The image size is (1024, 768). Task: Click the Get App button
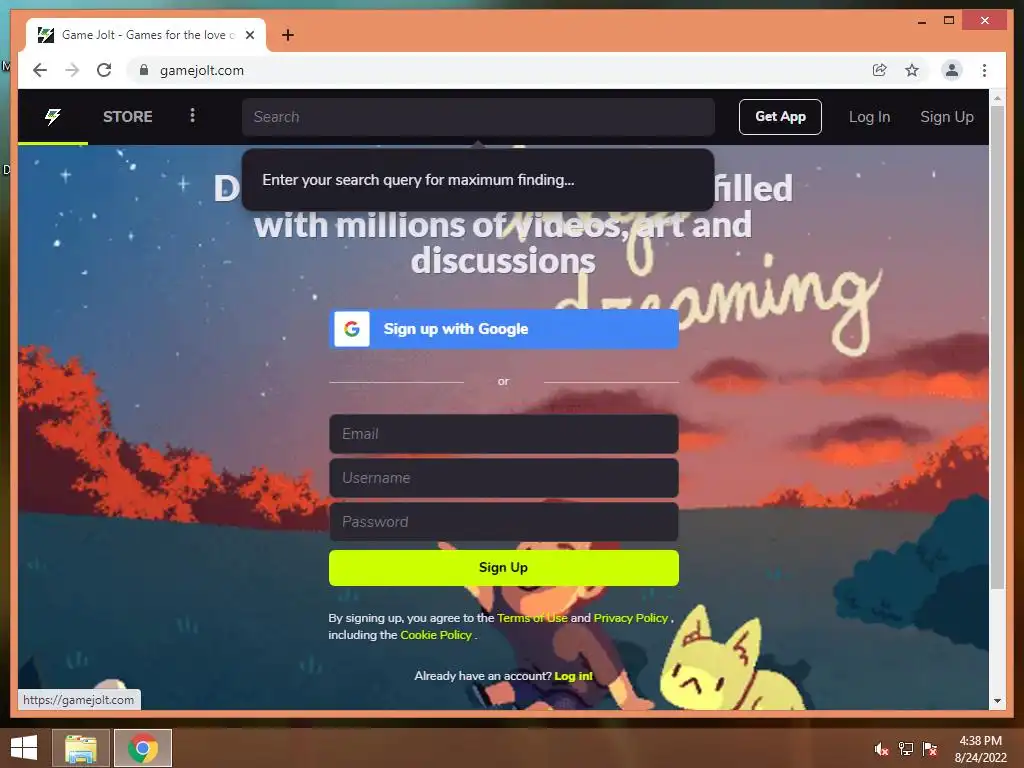click(x=780, y=117)
